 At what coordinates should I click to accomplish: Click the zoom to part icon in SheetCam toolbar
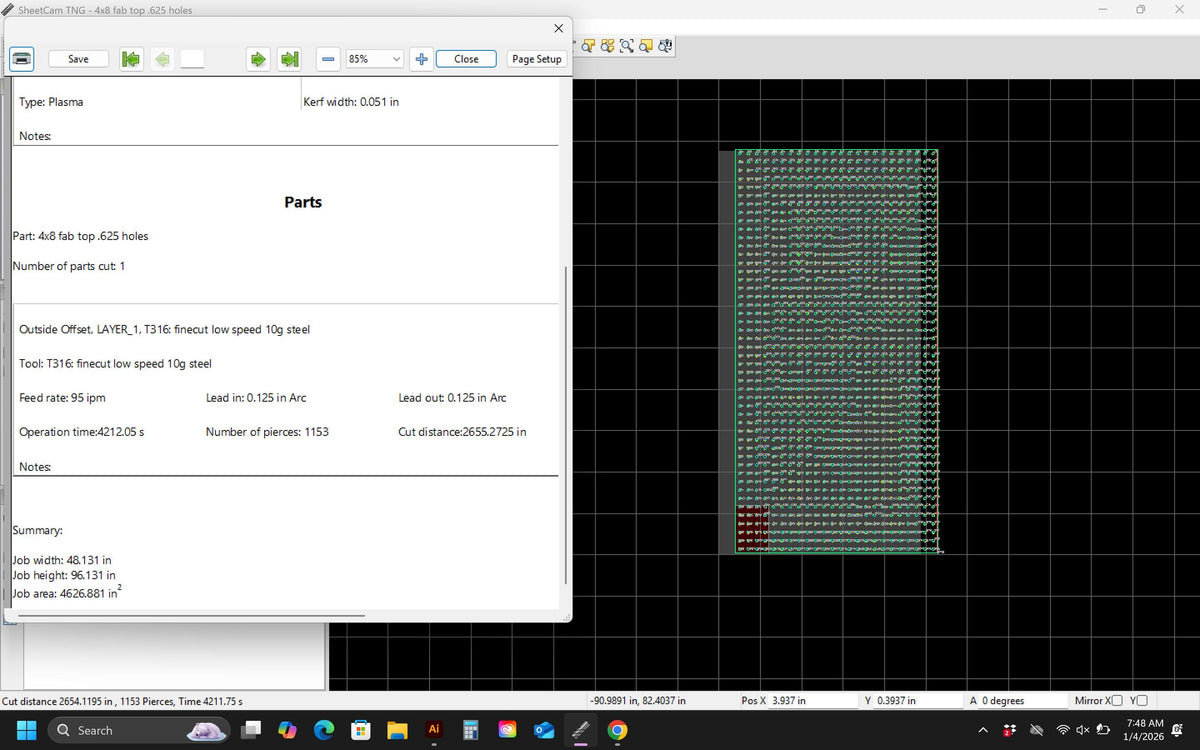(x=589, y=45)
